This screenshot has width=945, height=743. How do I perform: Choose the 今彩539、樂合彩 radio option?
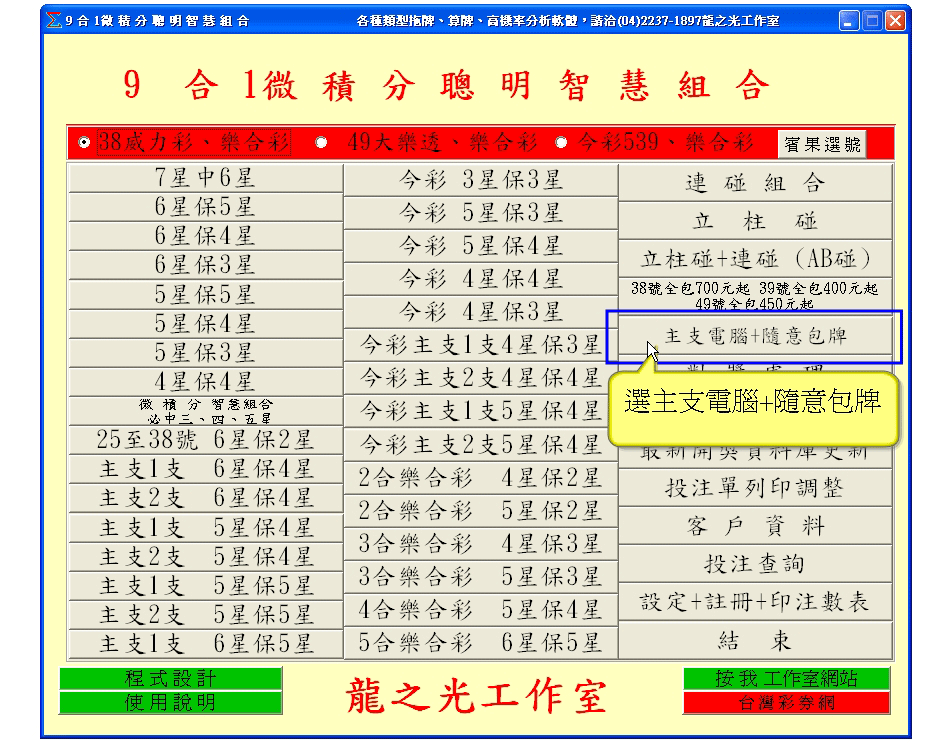click(561, 142)
